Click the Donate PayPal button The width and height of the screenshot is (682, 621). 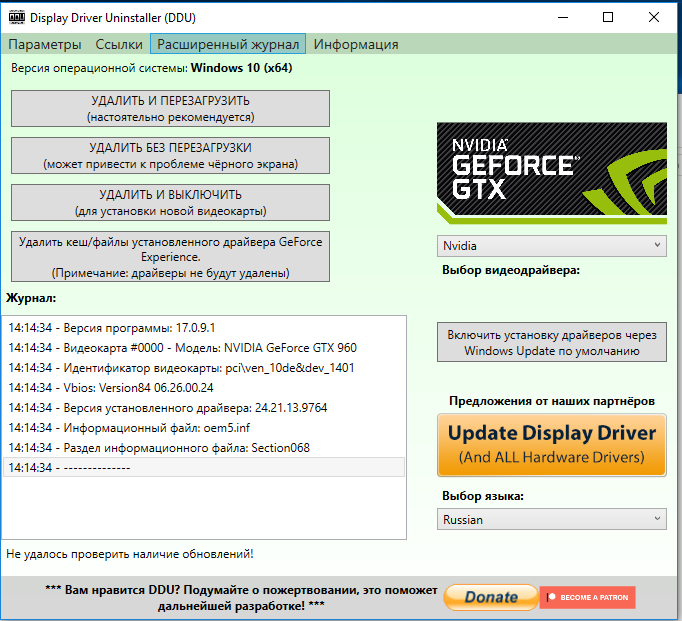(491, 597)
